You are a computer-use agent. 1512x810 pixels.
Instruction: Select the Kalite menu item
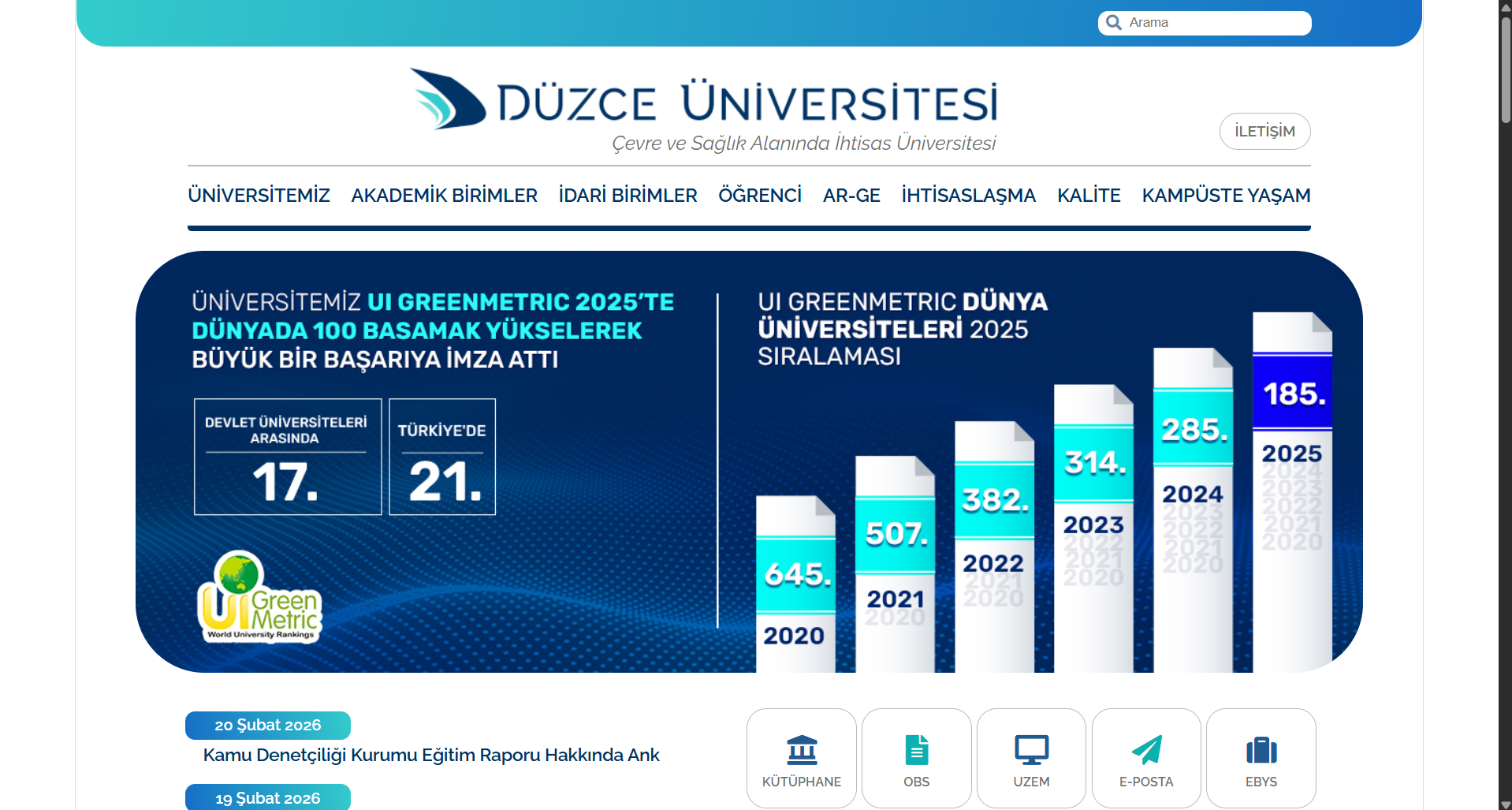click(1089, 196)
